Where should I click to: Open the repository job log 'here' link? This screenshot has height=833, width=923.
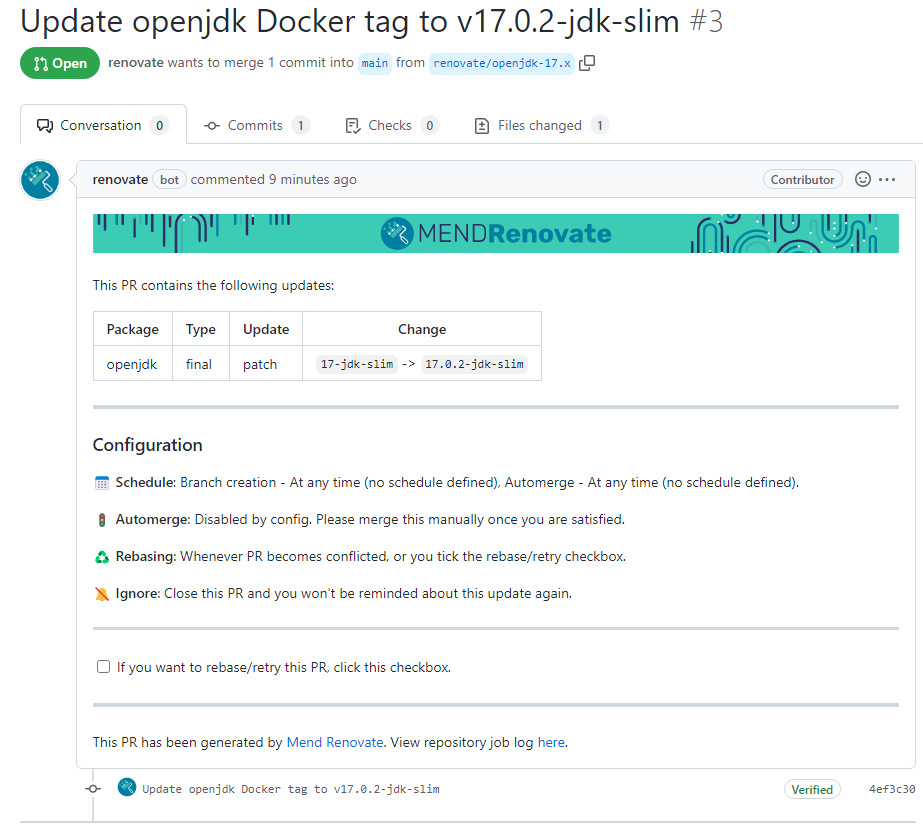(x=551, y=742)
